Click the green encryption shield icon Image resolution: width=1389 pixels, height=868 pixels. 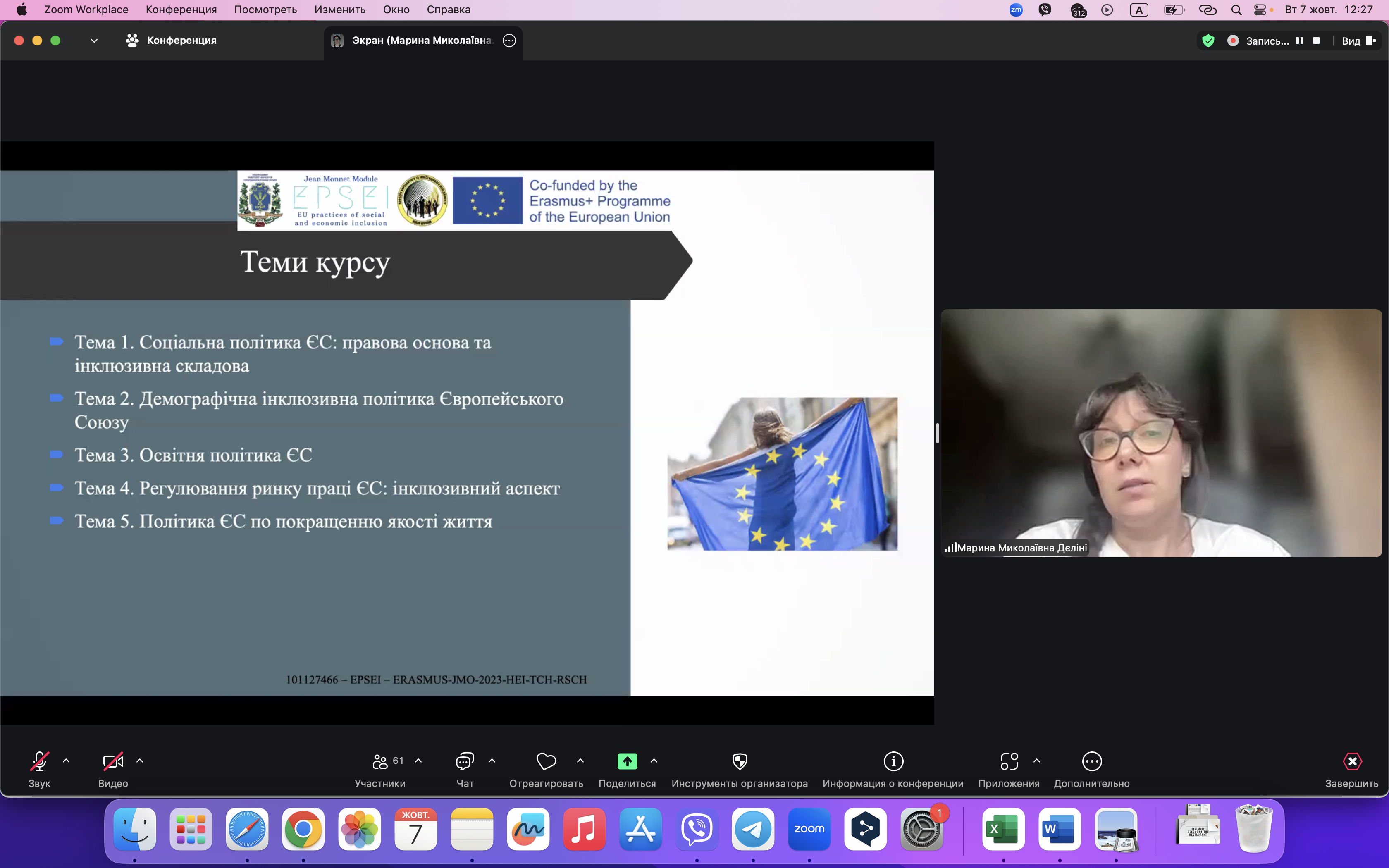[x=1208, y=41]
